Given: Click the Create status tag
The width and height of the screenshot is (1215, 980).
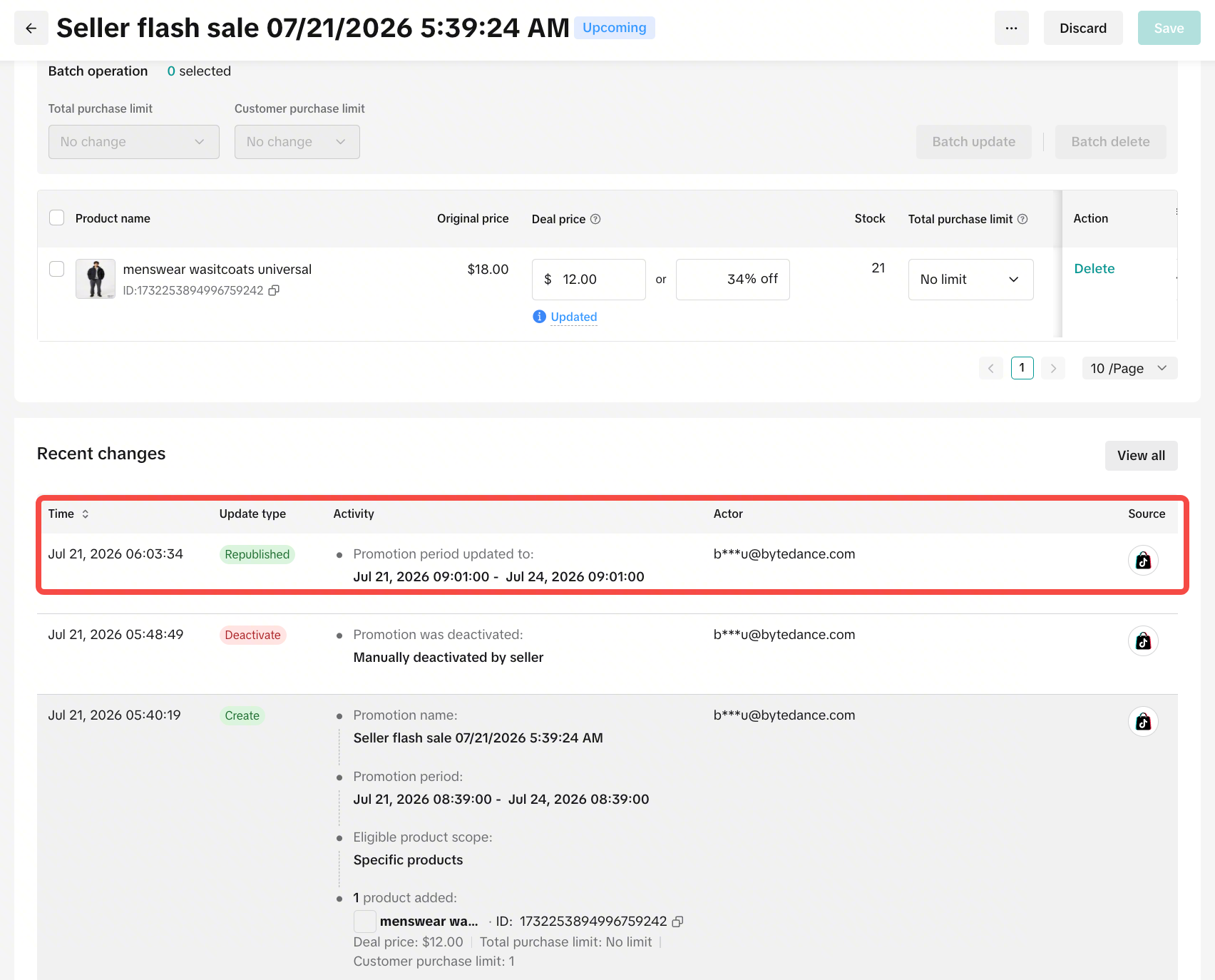Looking at the screenshot, I should 242,715.
